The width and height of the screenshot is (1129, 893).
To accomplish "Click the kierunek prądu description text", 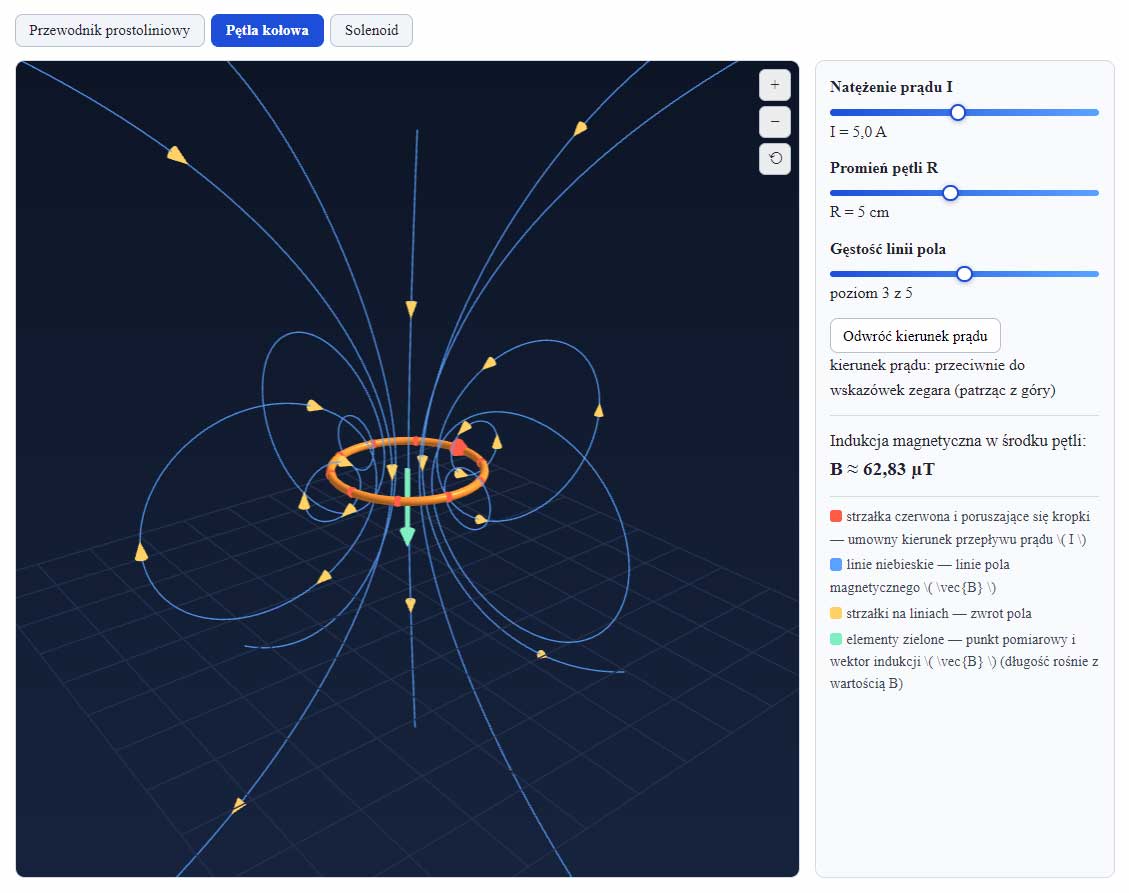I will pos(943,378).
